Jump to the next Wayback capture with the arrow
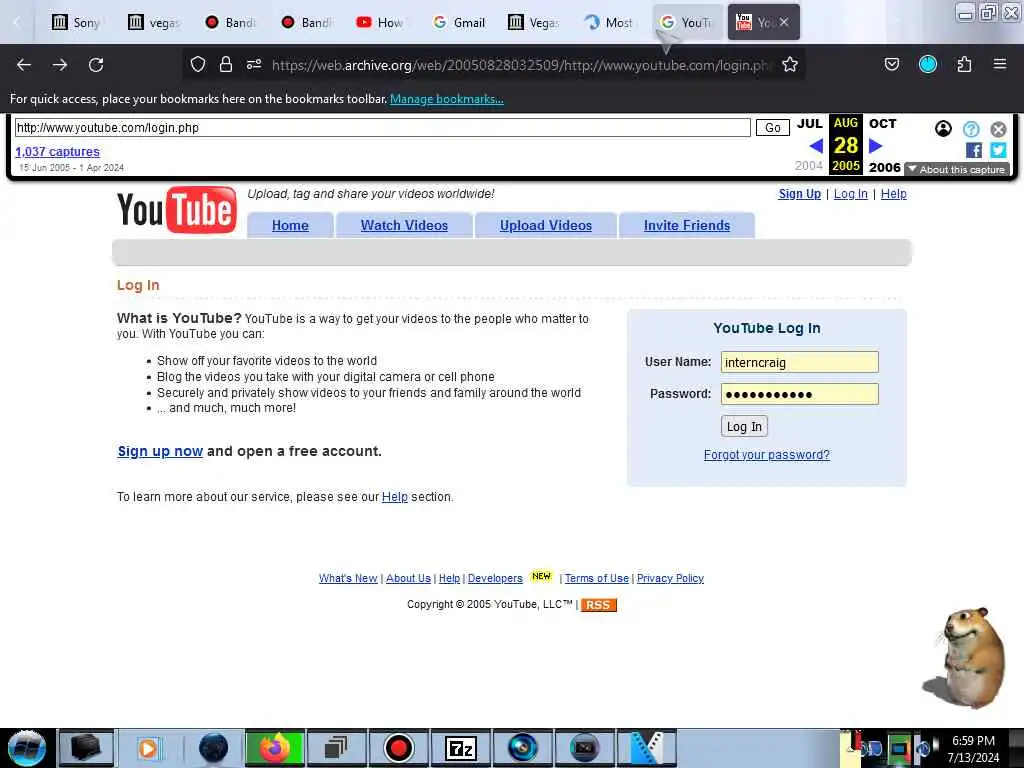The height and width of the screenshot is (768, 1024). click(876, 146)
